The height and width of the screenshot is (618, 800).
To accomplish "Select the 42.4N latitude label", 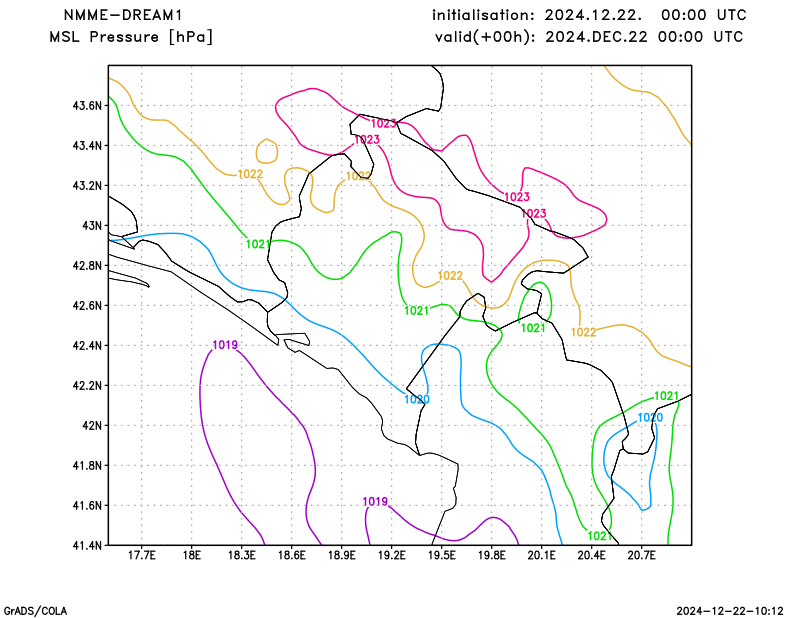I will tap(87, 345).
